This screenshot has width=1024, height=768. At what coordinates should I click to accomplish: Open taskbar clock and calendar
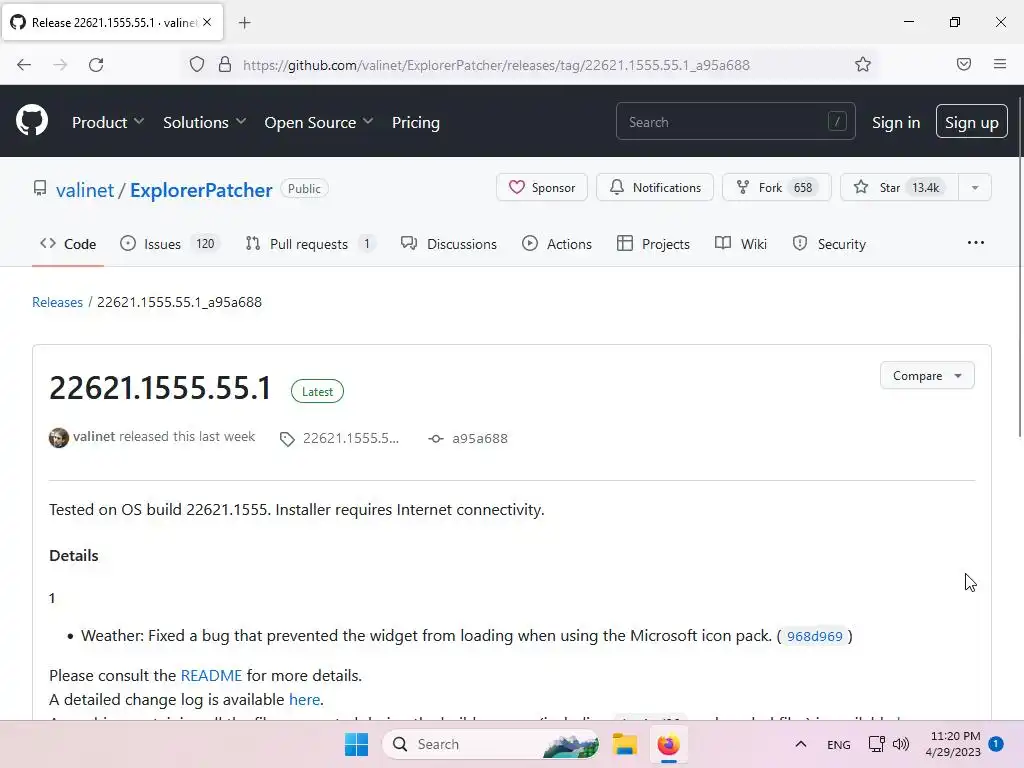coord(953,744)
